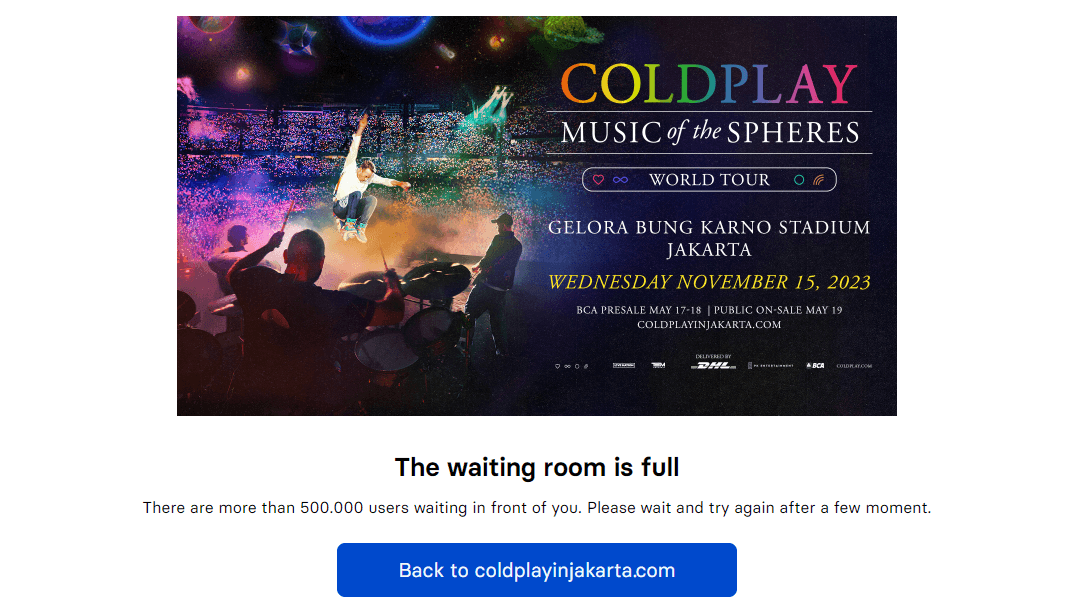Click the yellow Wednesday November 15, 2023 date
Screen dimensions: 1077x606
point(709,282)
